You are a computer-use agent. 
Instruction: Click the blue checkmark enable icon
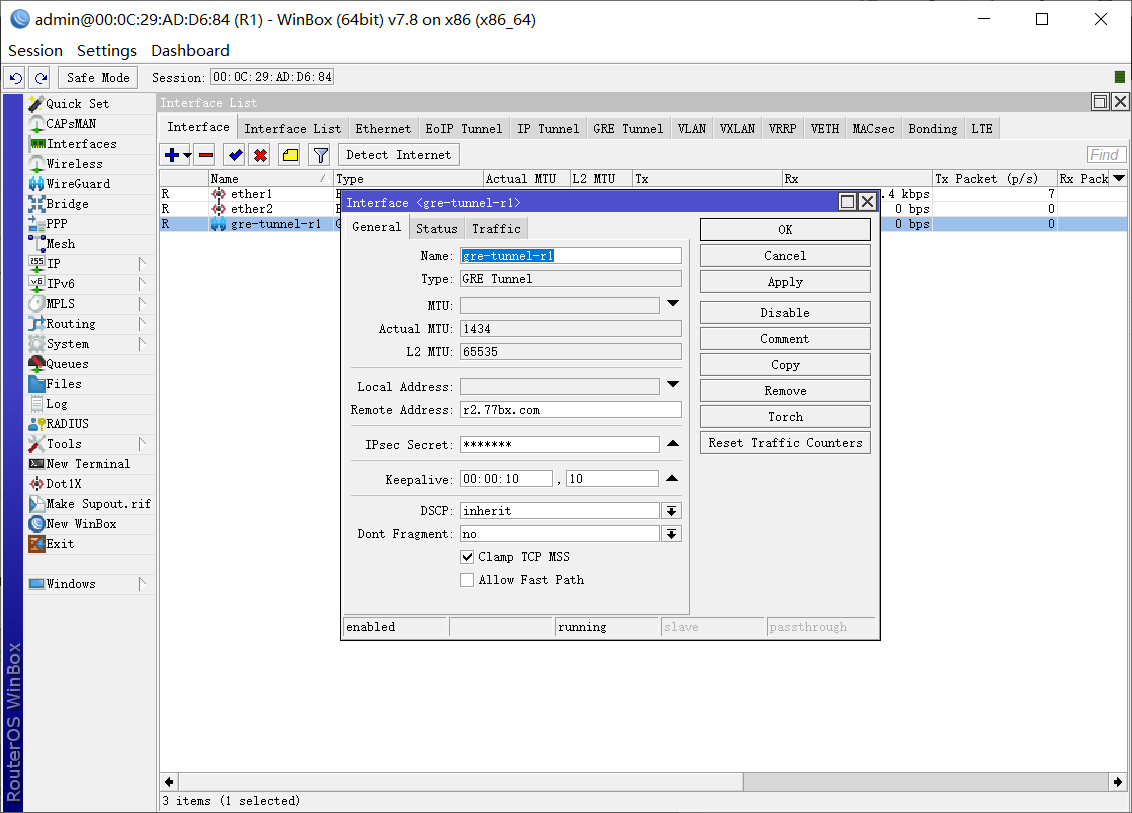(235, 155)
